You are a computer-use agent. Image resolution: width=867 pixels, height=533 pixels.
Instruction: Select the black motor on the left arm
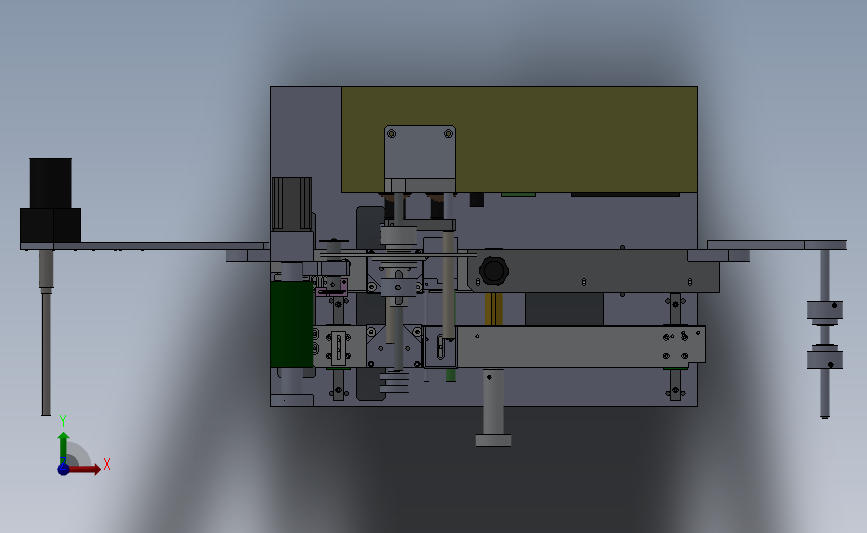tap(50, 201)
